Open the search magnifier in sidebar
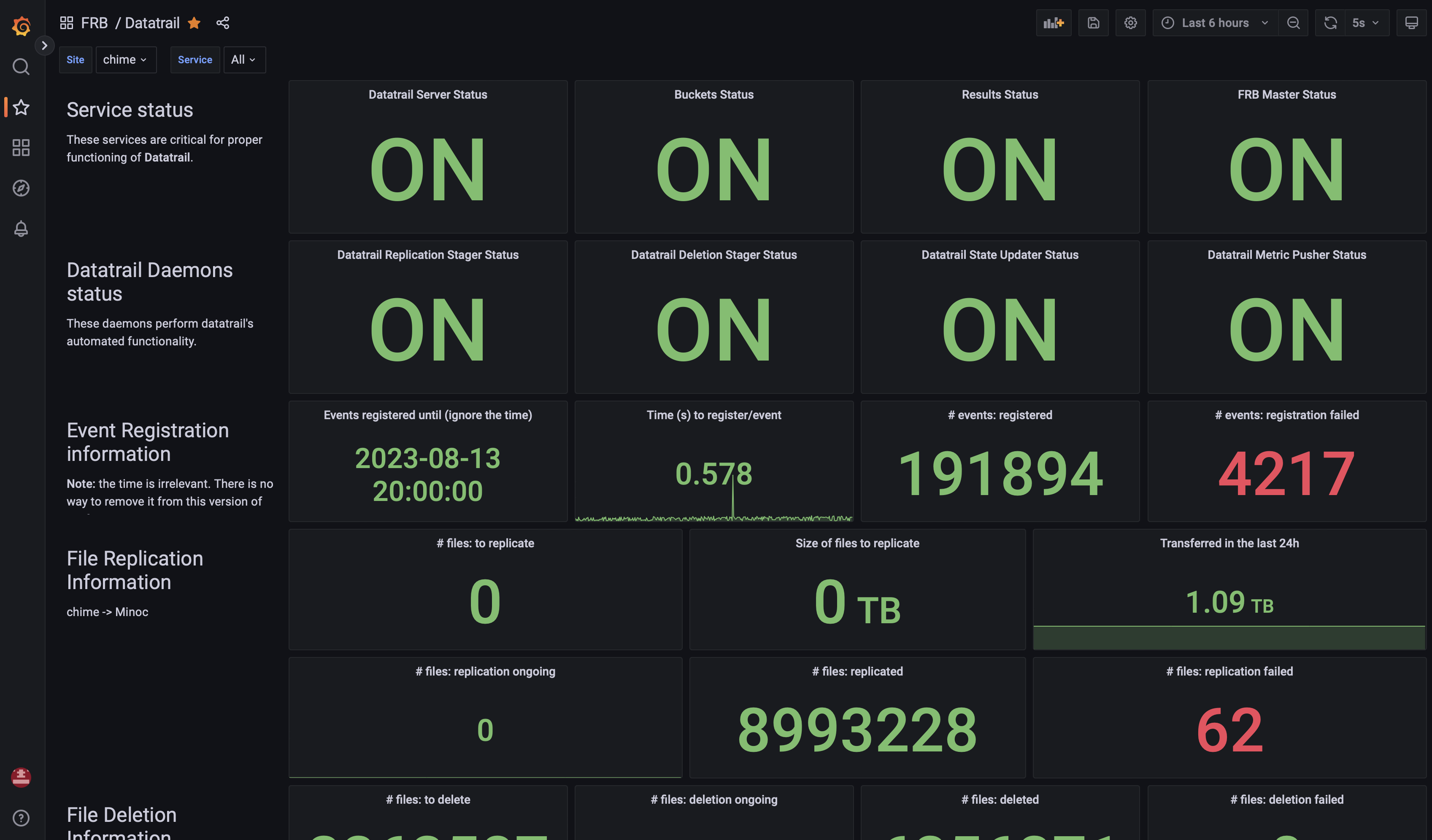The width and height of the screenshot is (1432, 840). [x=21, y=67]
